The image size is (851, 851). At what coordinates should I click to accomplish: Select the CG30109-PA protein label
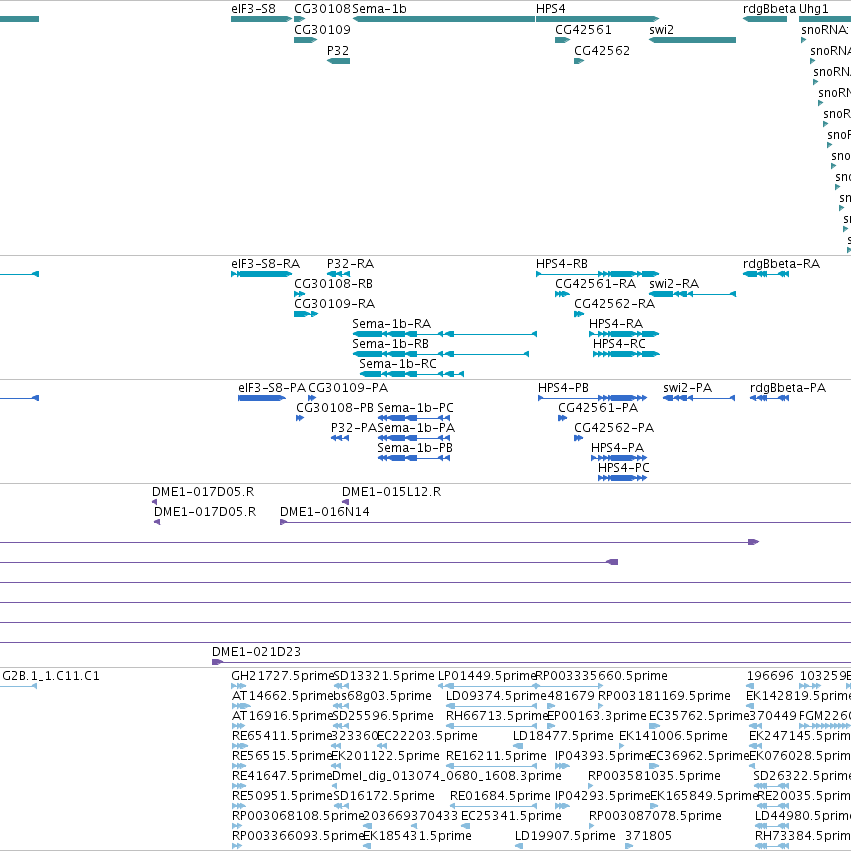[x=348, y=388]
